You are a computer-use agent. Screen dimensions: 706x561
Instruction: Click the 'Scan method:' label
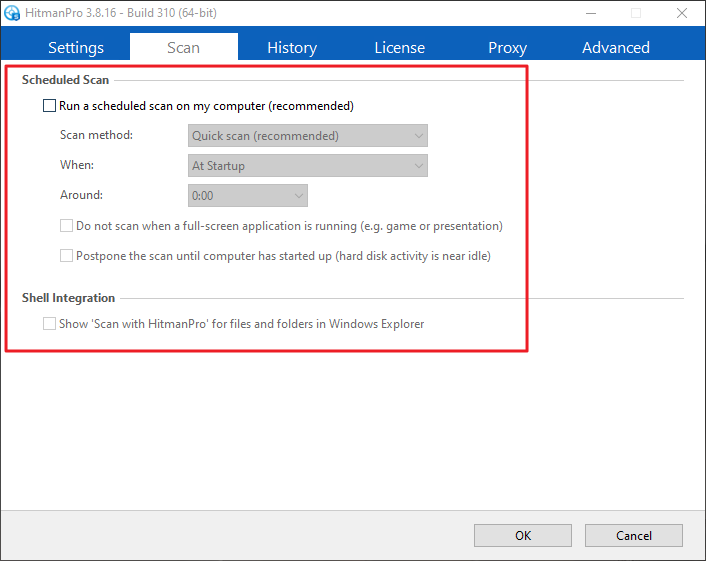click(x=96, y=135)
